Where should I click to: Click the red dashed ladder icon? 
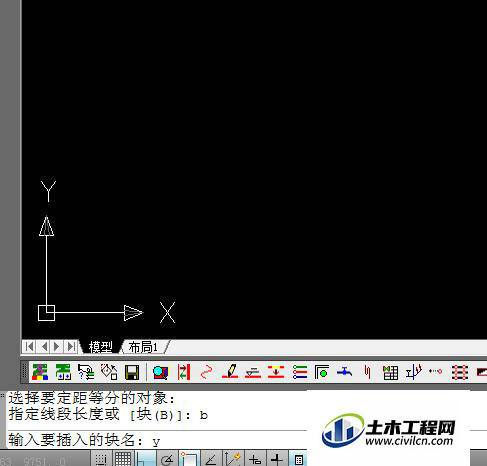click(x=460, y=372)
